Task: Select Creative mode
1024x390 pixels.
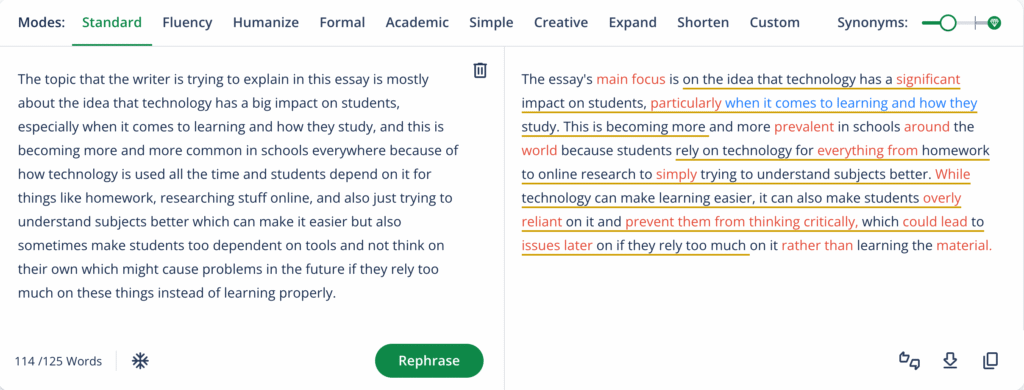Action: [x=561, y=22]
